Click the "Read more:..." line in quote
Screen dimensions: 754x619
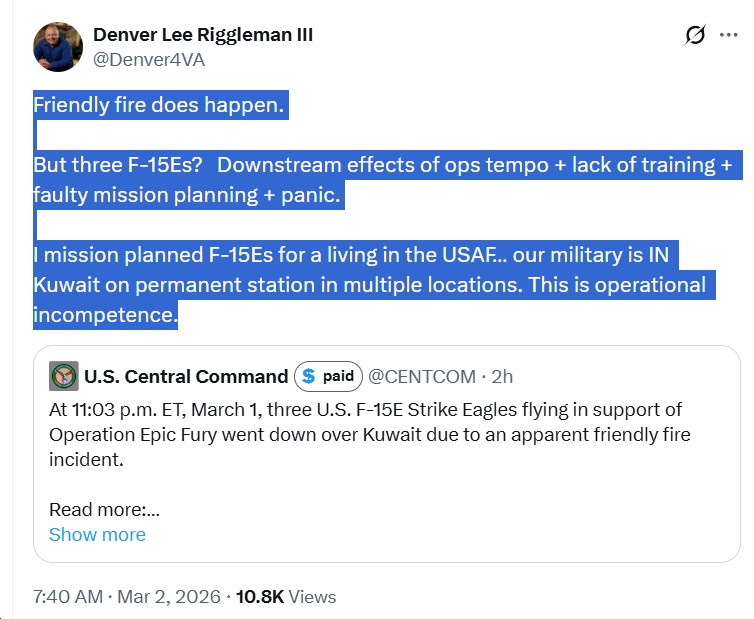104,510
